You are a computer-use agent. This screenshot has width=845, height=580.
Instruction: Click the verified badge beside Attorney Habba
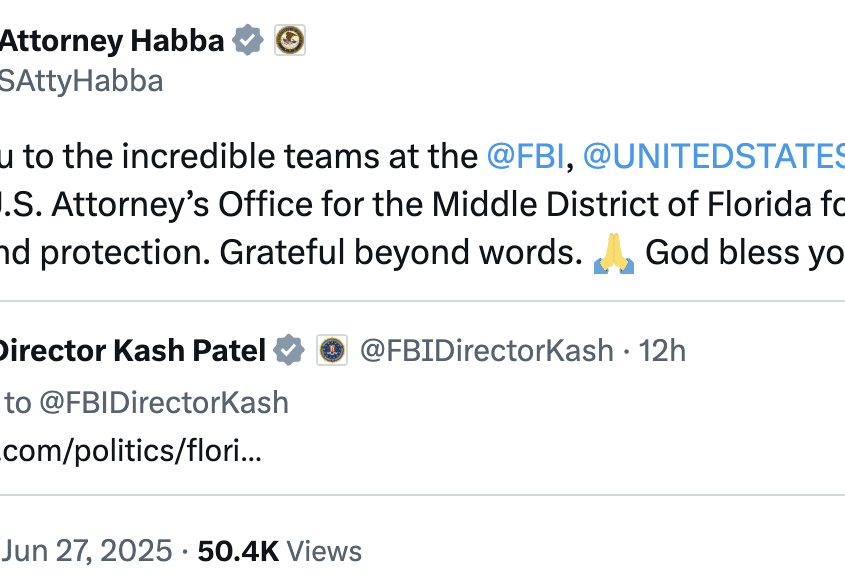248,40
